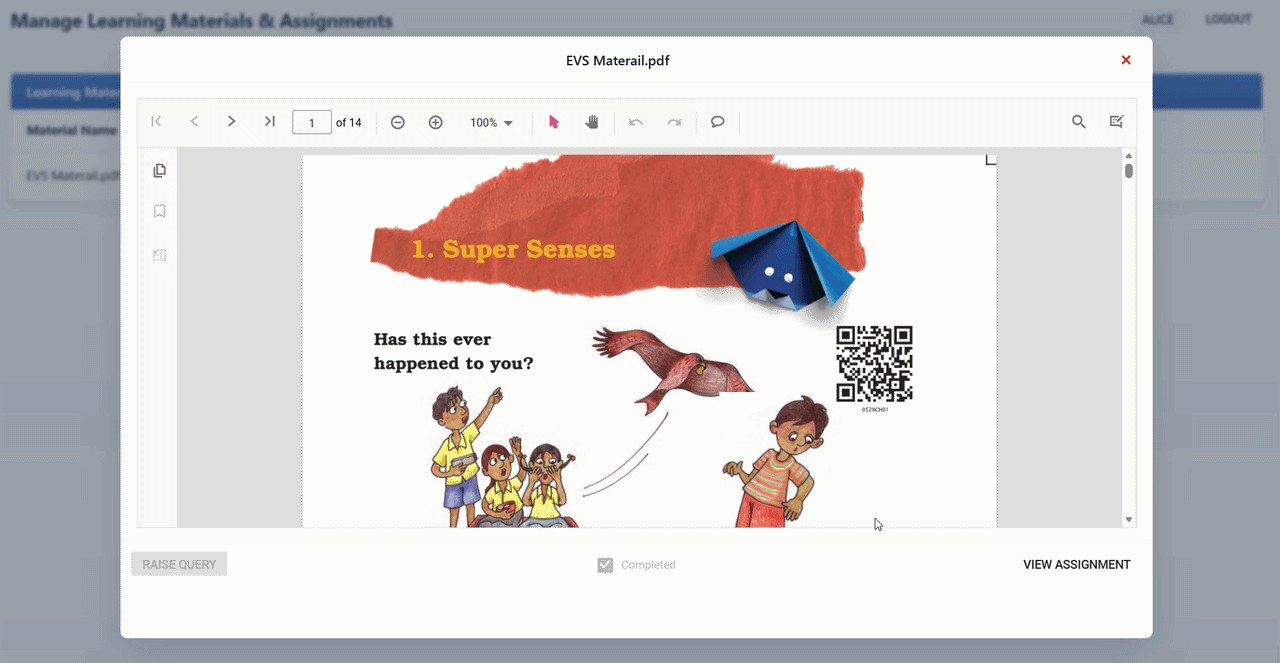Select the hand panning tool
The height and width of the screenshot is (663, 1280).
click(591, 121)
